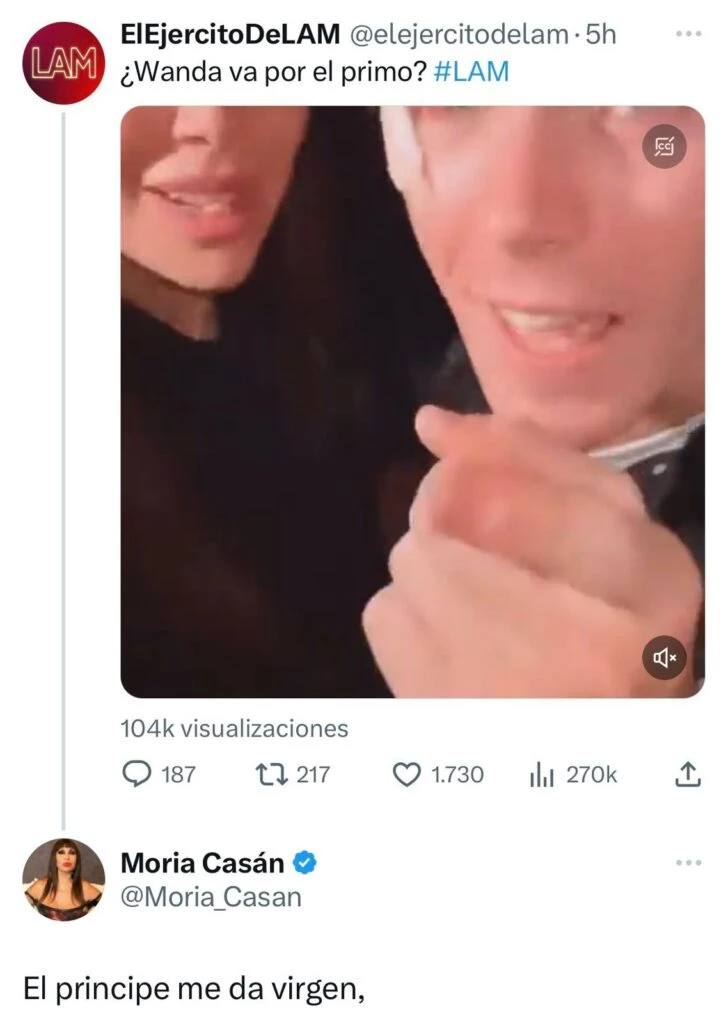Open the Moria Casán display name

coord(202,862)
